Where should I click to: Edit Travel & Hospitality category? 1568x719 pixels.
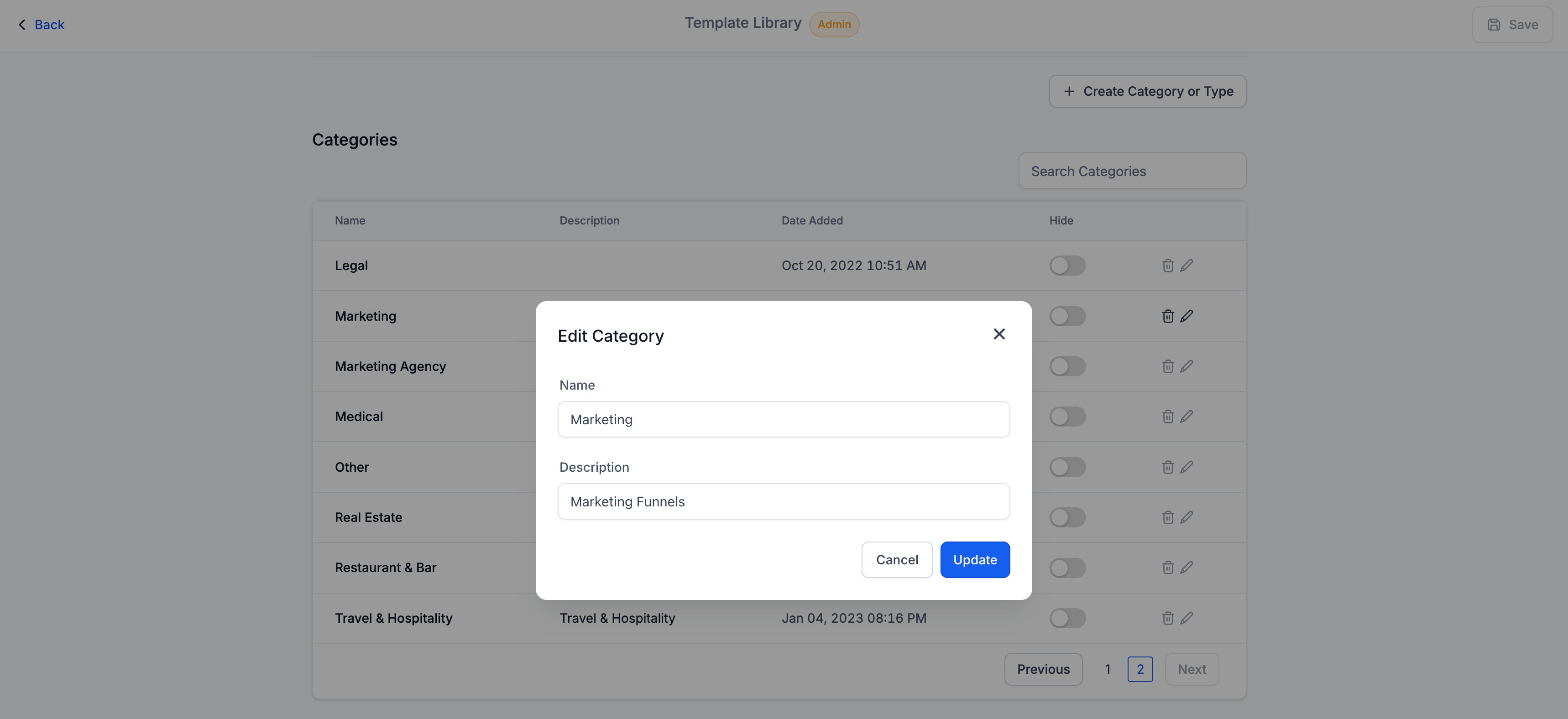click(1186, 618)
